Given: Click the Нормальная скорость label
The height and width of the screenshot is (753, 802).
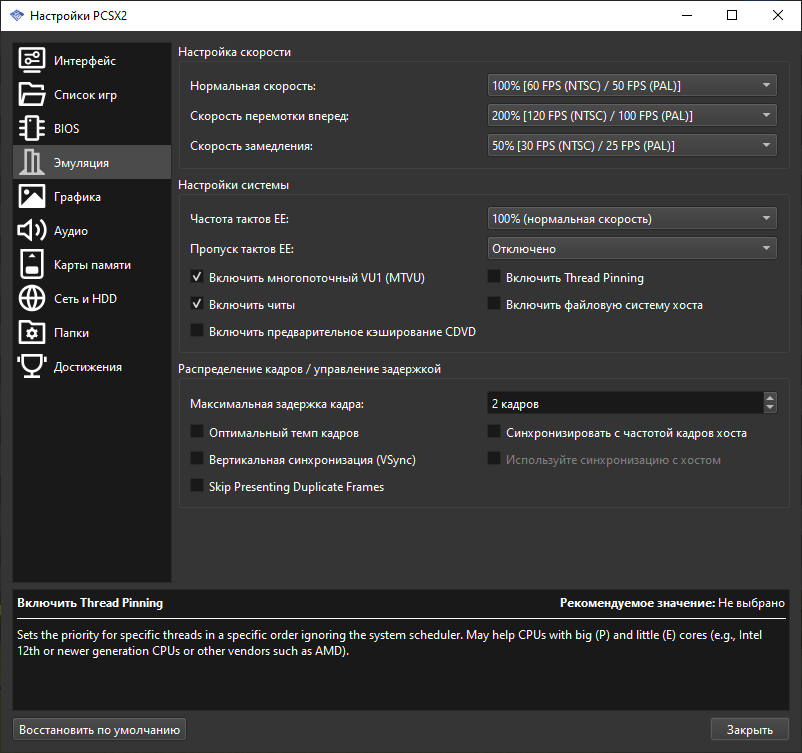Looking at the screenshot, I should pyautogui.click(x=253, y=86).
